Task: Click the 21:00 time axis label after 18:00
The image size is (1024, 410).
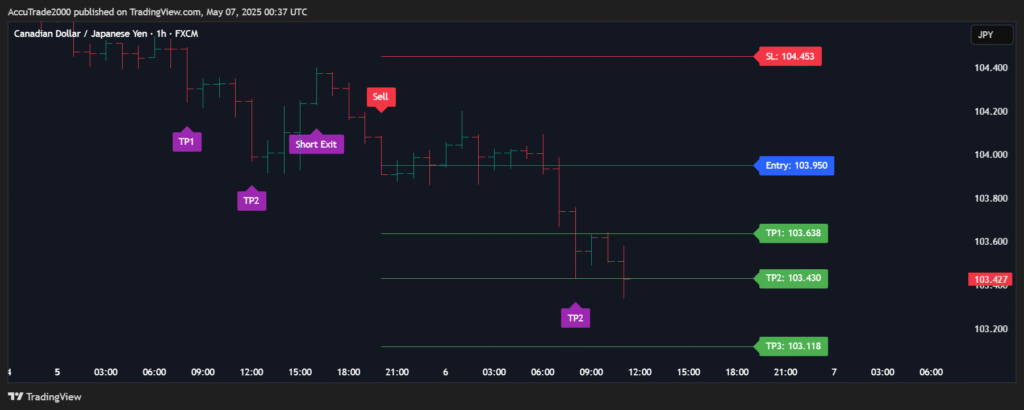Action: tap(397, 372)
